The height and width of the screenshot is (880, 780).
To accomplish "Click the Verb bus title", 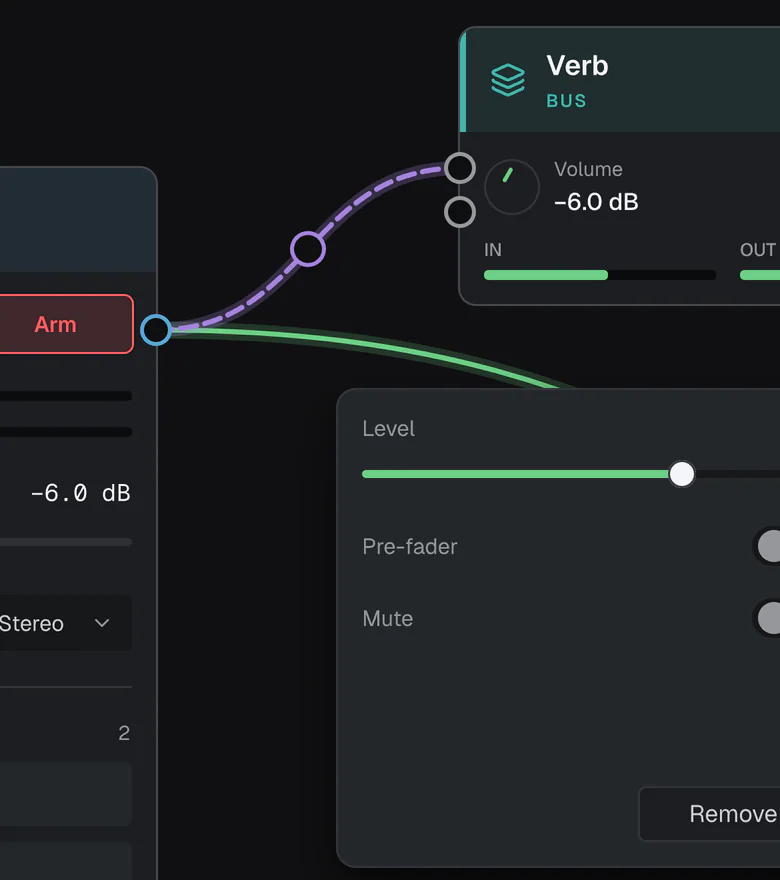I will [x=577, y=66].
